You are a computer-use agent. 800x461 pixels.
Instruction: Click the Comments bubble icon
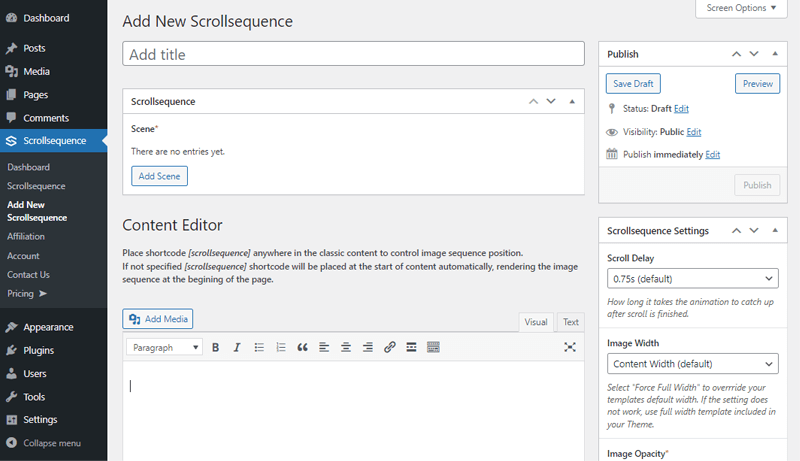pos(11,118)
